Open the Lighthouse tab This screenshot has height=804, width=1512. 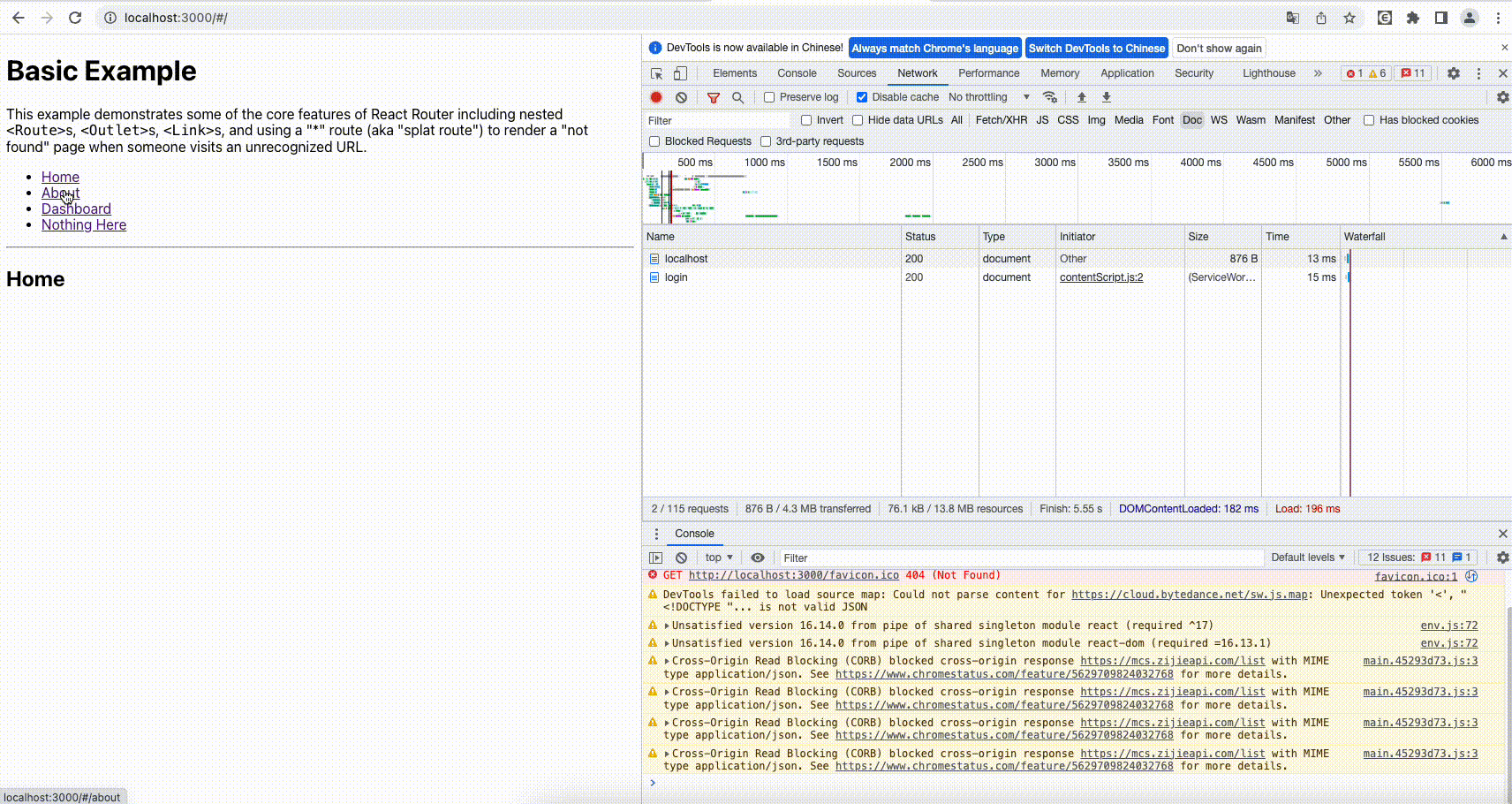click(1269, 73)
